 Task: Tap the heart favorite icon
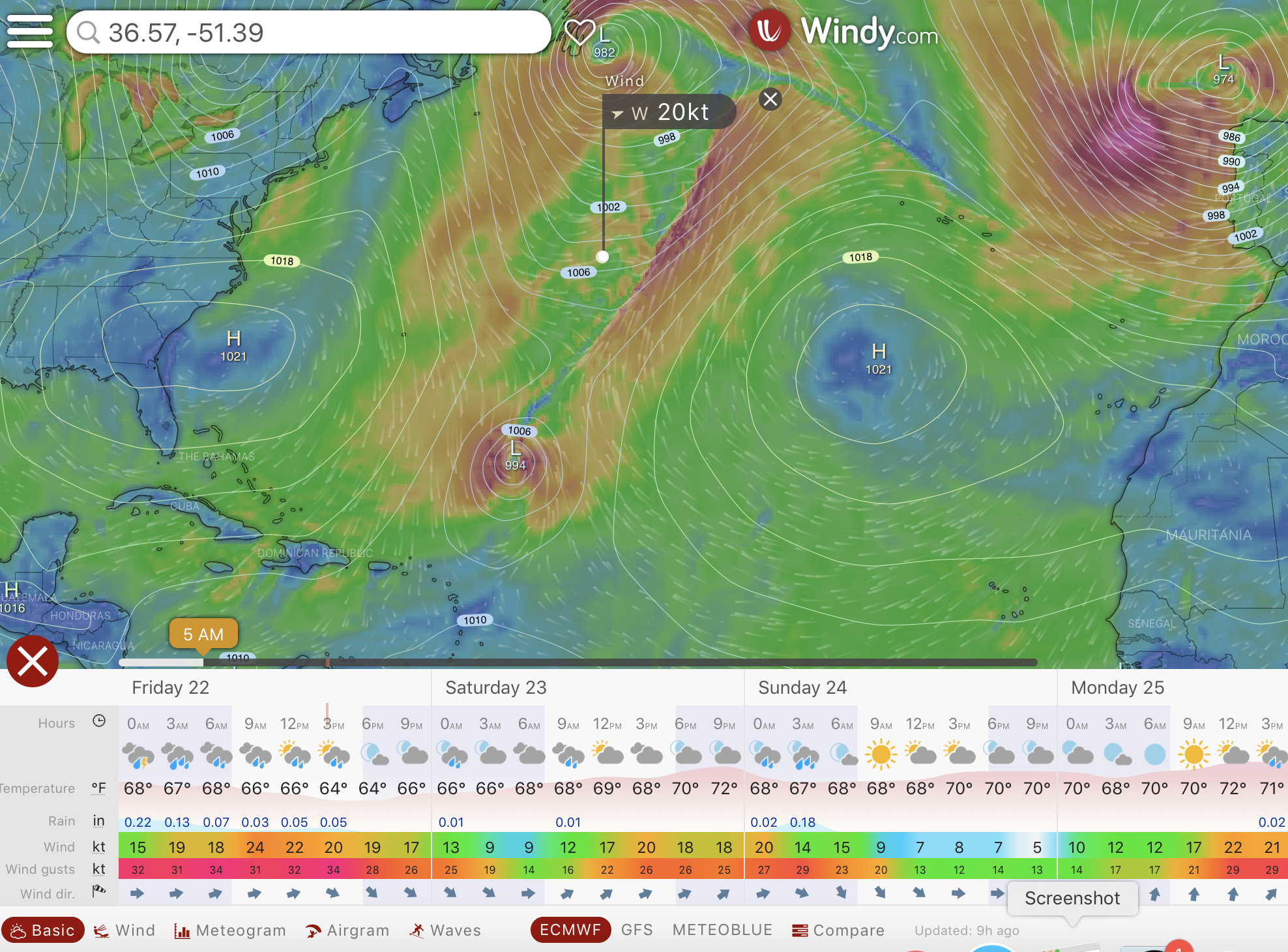[579, 32]
